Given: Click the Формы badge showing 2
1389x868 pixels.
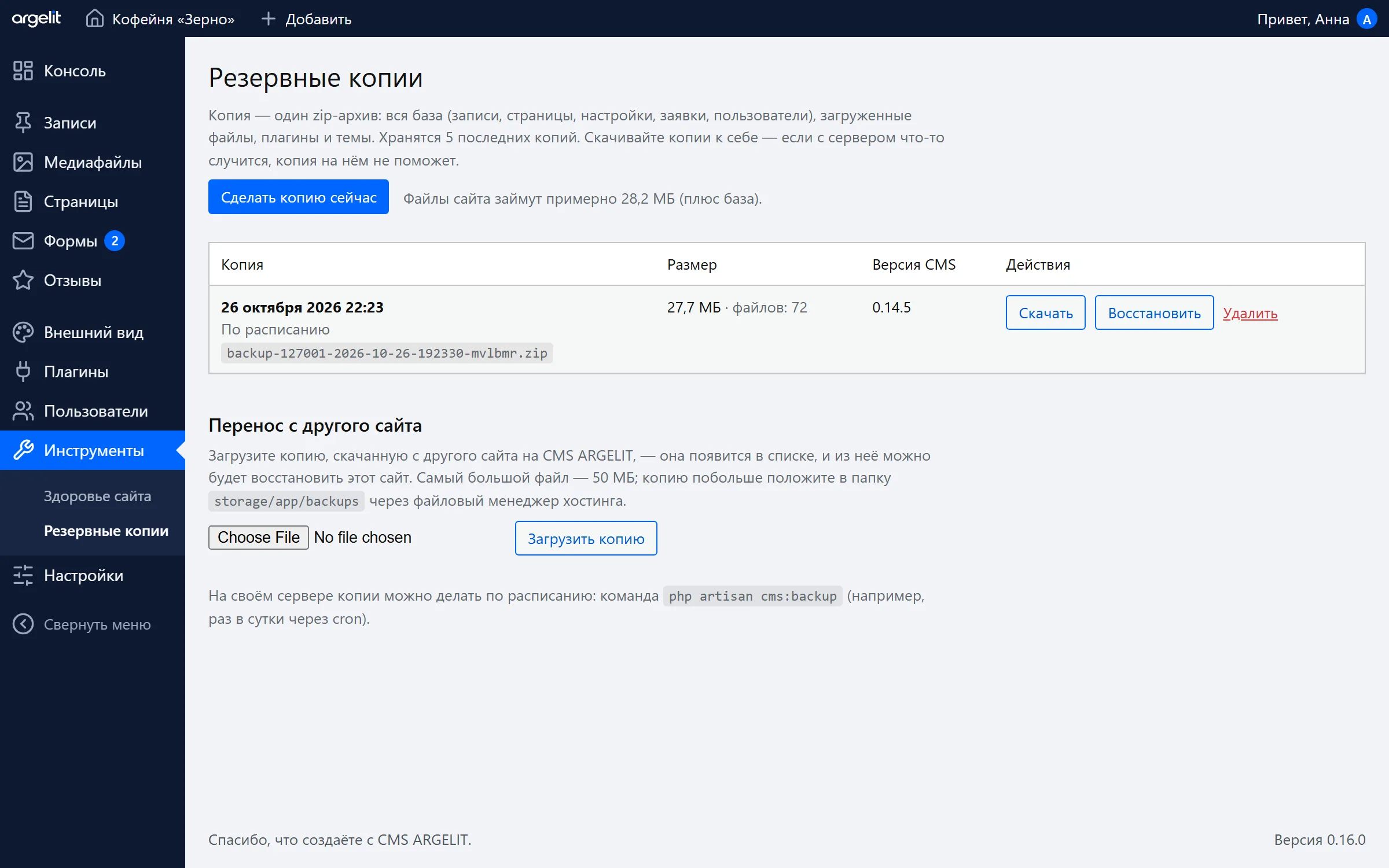Looking at the screenshot, I should click(x=115, y=241).
